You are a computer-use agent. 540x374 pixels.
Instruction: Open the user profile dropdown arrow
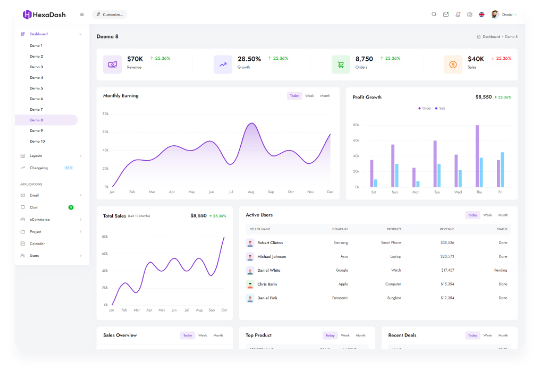point(515,14)
